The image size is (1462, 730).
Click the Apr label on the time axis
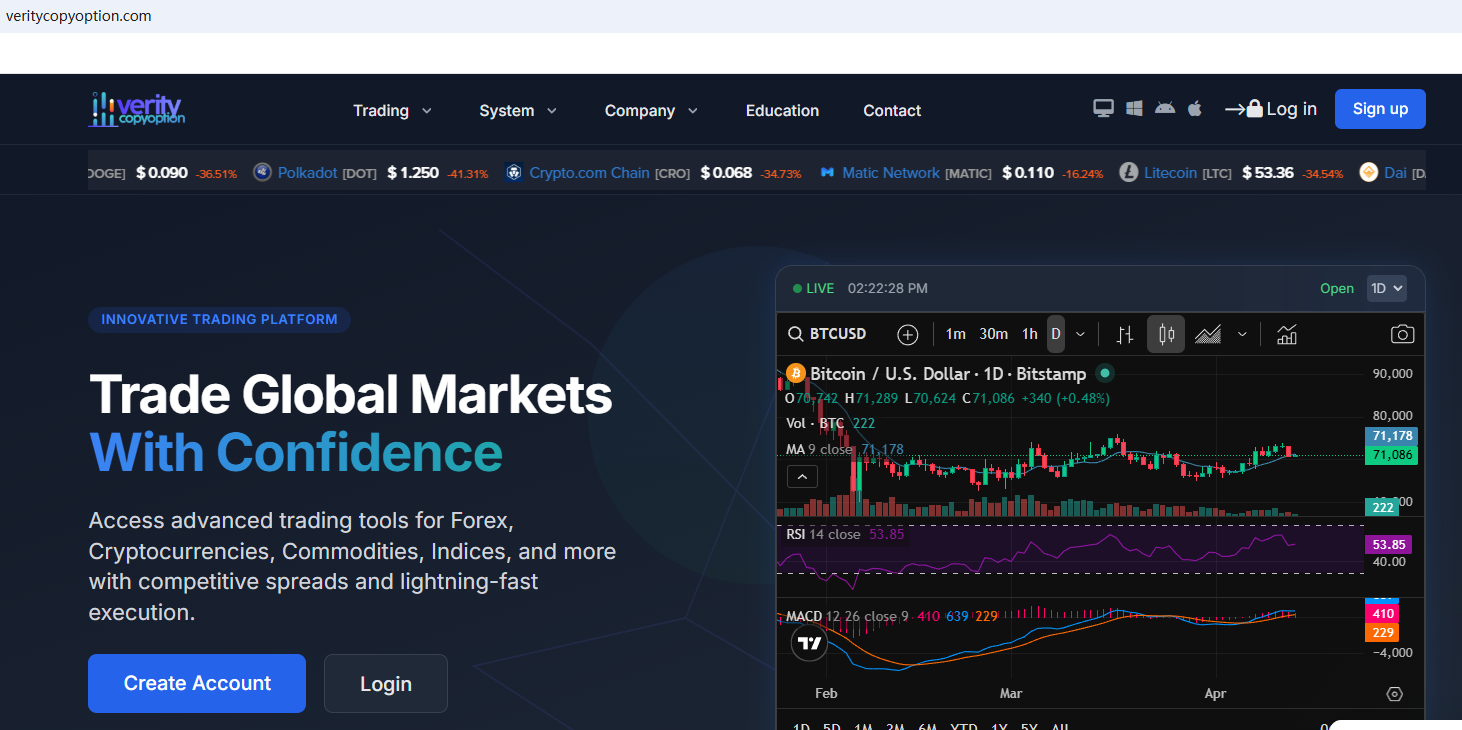click(1215, 693)
